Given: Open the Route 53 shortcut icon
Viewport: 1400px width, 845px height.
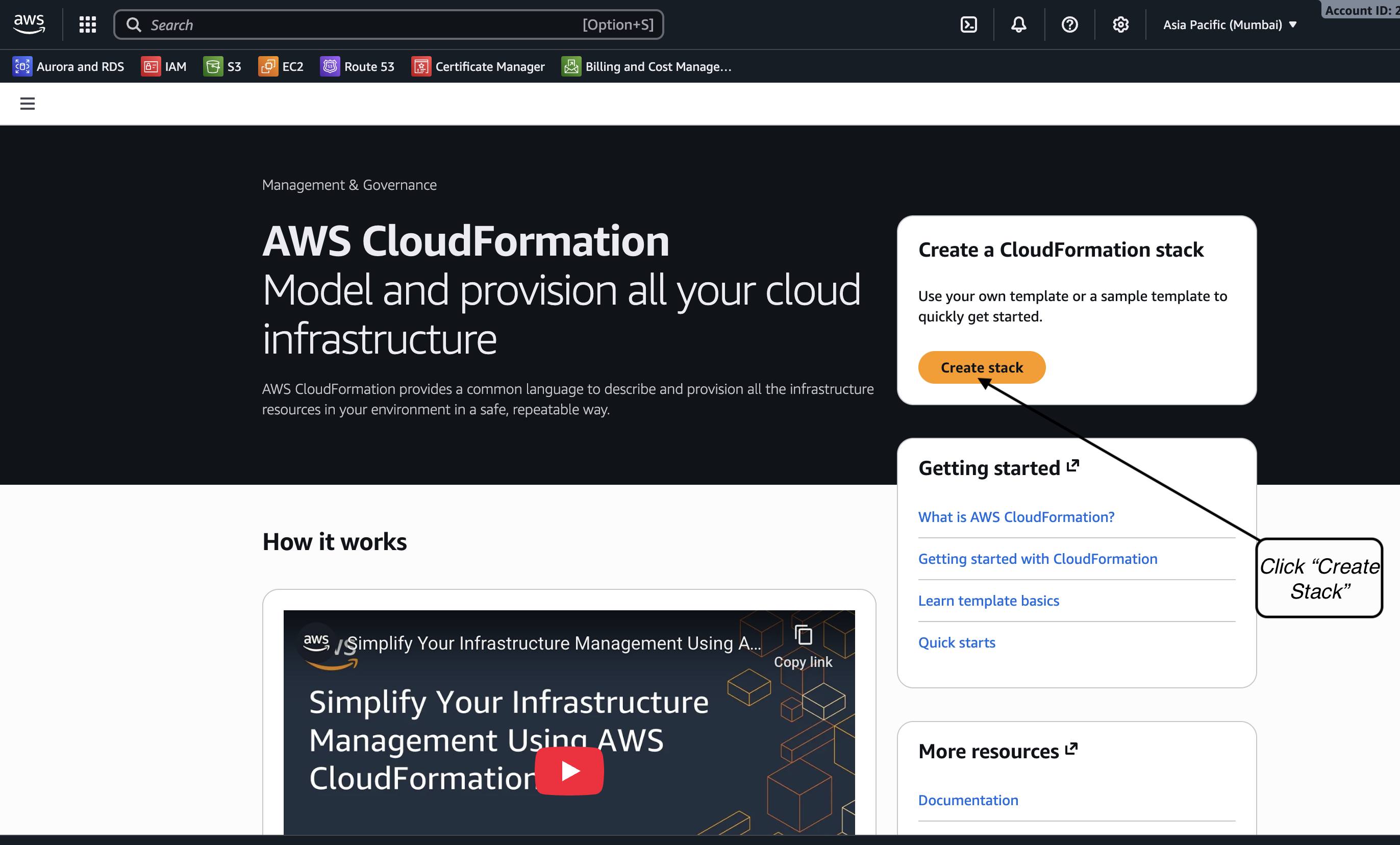Looking at the screenshot, I should point(330,66).
